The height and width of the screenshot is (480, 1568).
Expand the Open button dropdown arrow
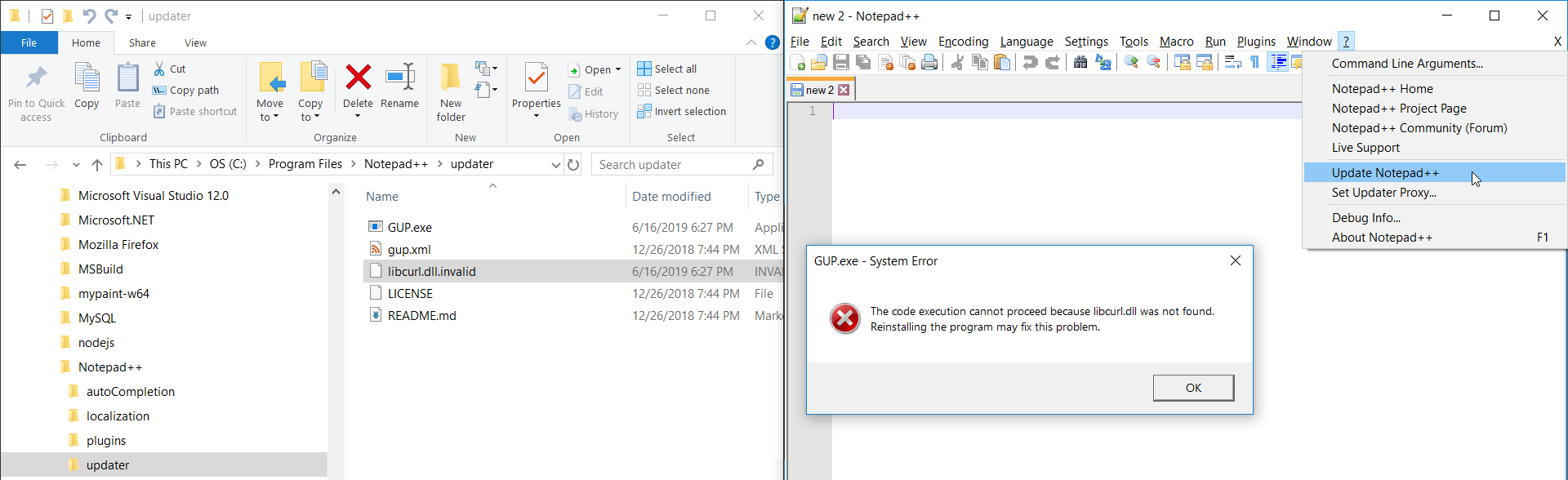point(618,69)
